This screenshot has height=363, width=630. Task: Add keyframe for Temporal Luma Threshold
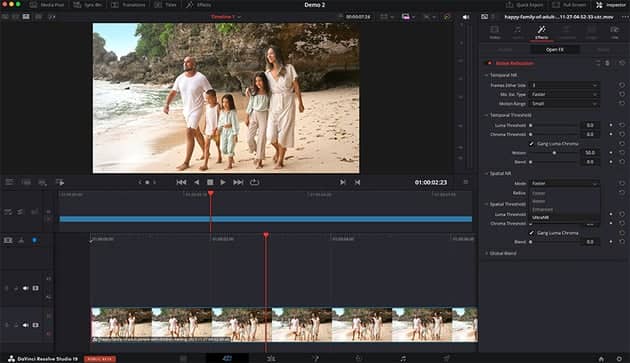pyautogui.click(x=611, y=125)
